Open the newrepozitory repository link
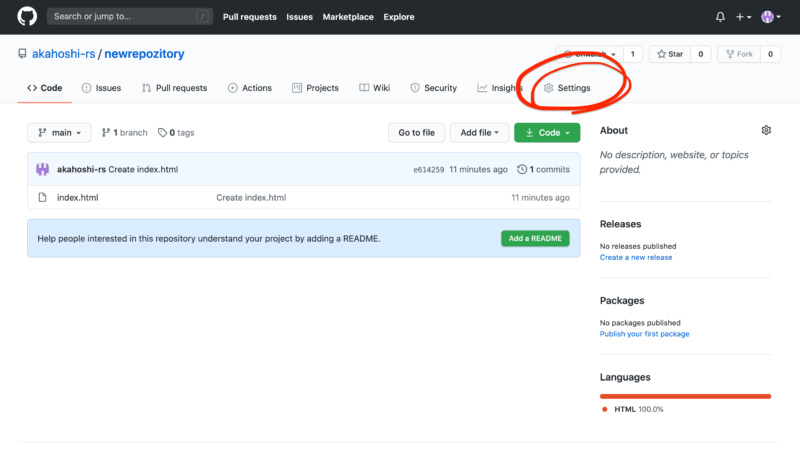 point(144,54)
